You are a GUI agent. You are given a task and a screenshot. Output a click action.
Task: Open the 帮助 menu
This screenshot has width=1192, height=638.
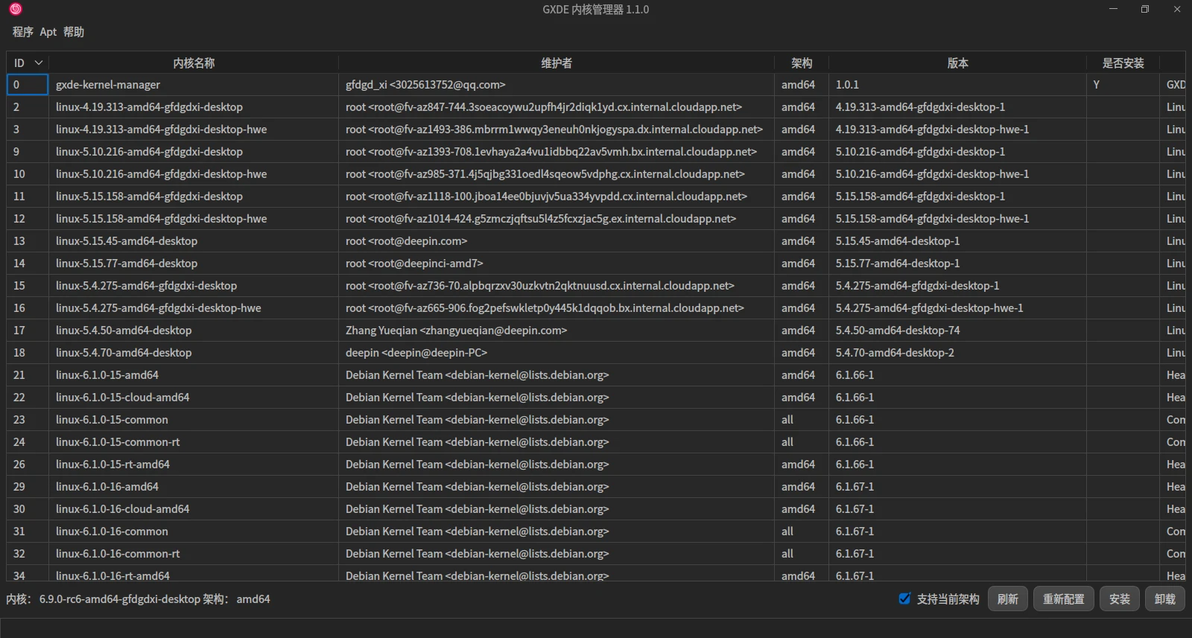click(x=74, y=32)
